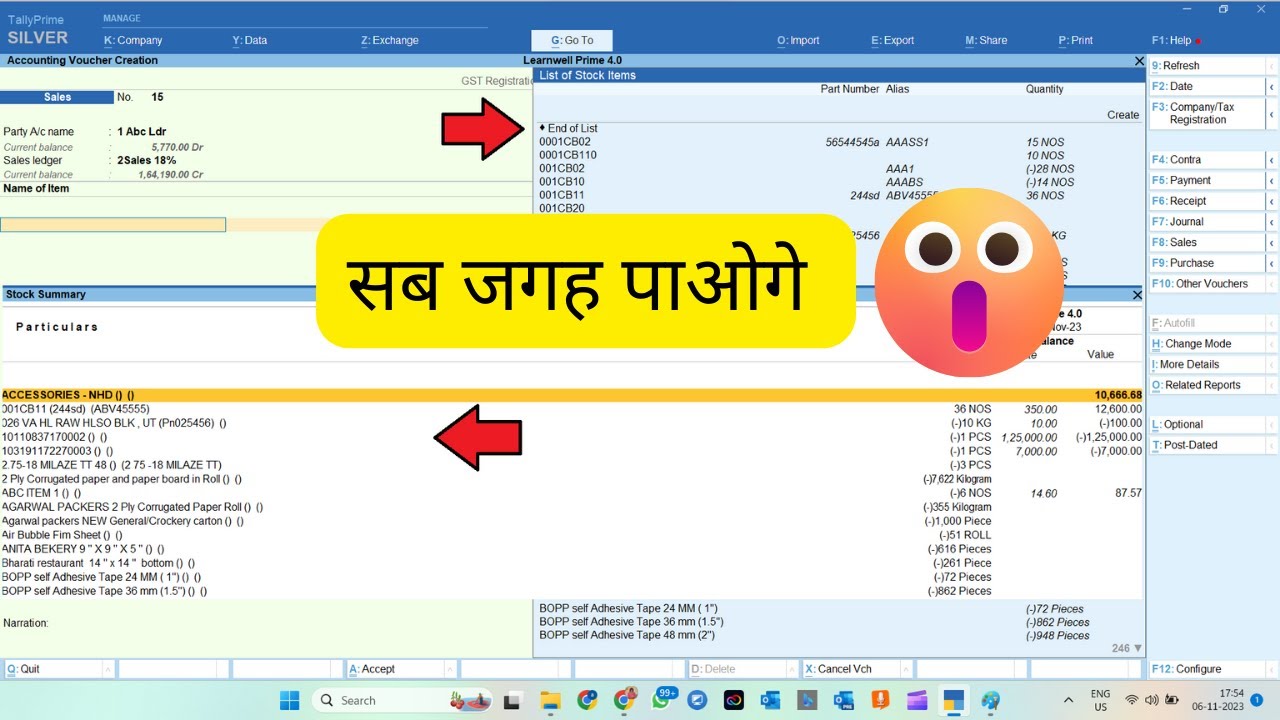
Task: Open I: More Details
Action: (x=1207, y=365)
